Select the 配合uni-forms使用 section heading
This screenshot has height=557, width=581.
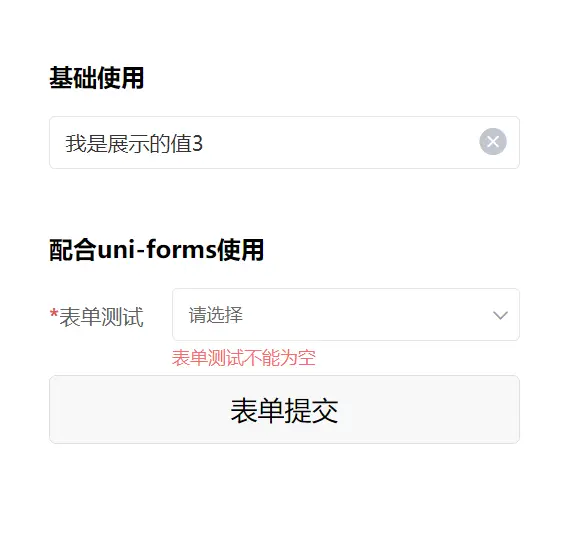point(156,250)
